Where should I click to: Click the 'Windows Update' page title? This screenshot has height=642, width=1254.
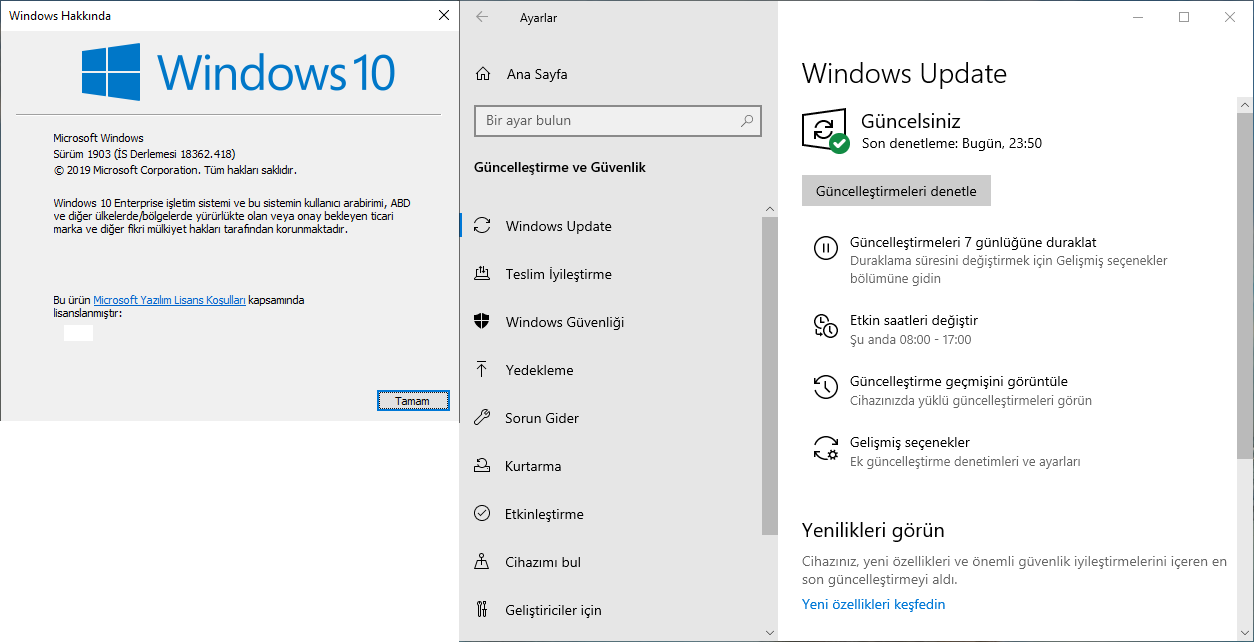904,73
